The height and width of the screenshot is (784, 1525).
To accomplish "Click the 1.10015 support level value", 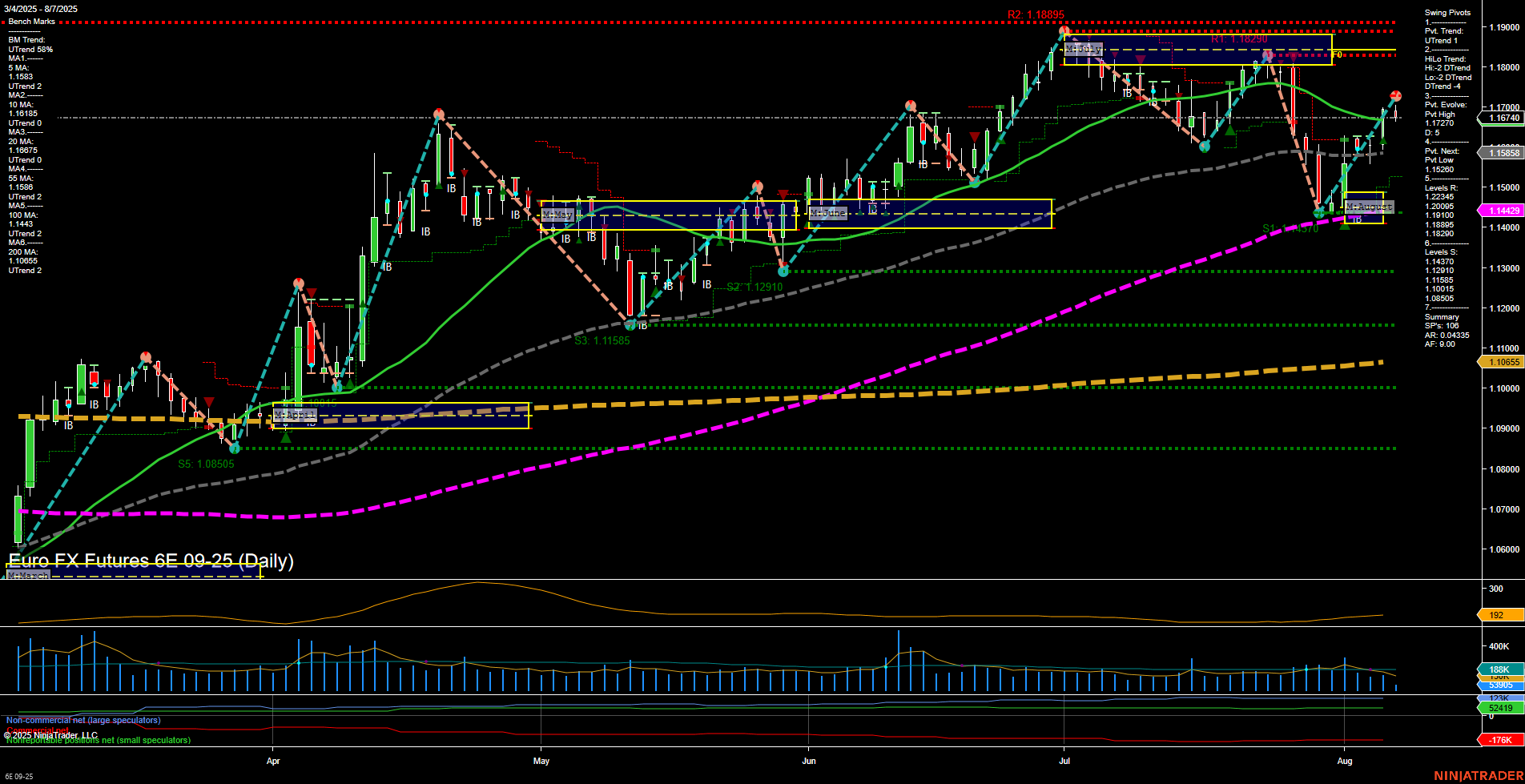I will point(1439,289).
